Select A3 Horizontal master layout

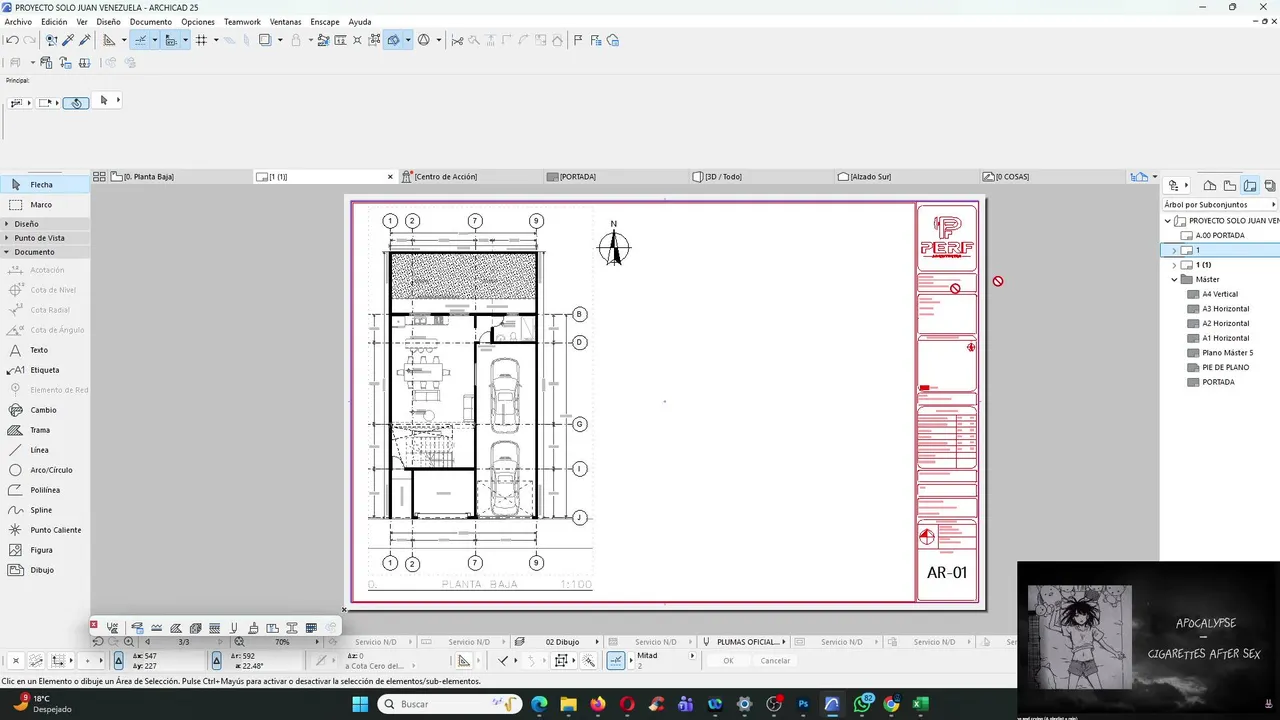tap(1225, 309)
